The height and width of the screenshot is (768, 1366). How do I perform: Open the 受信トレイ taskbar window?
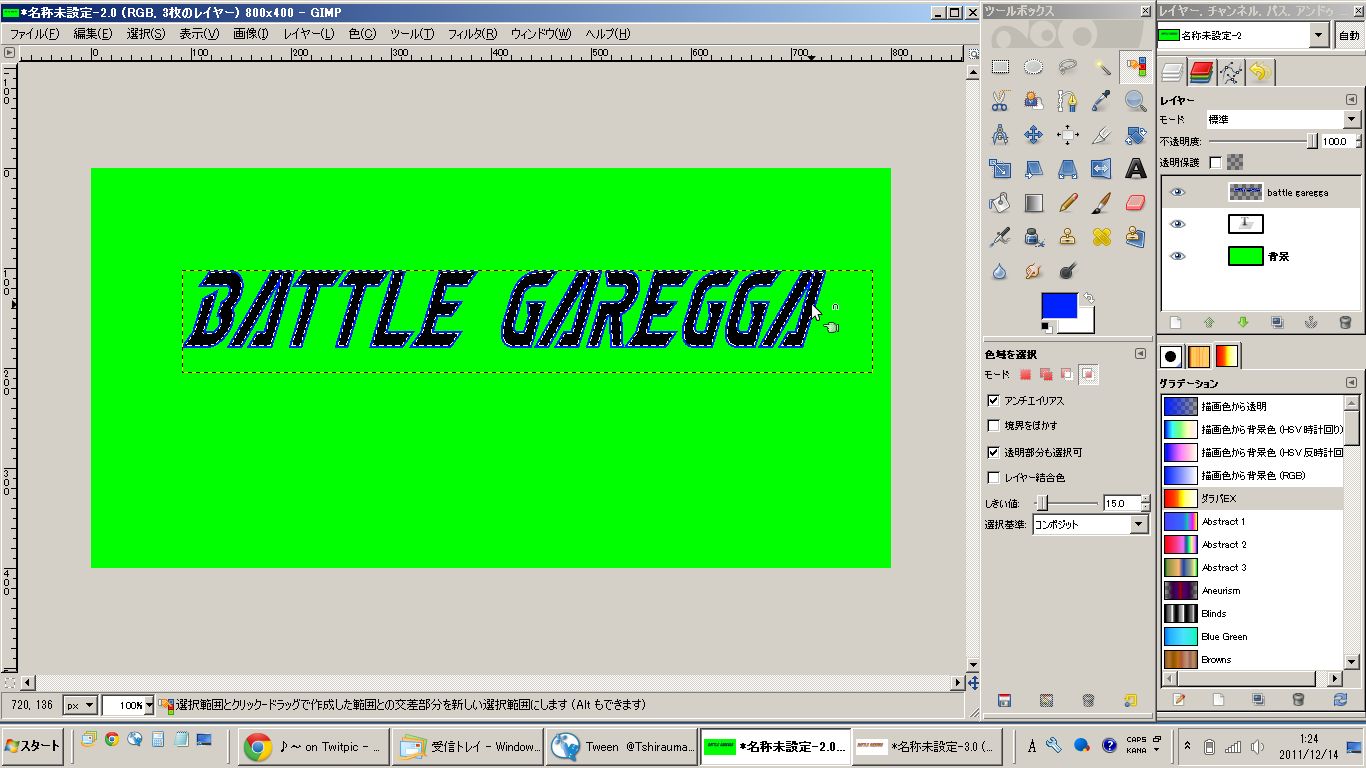point(469,746)
